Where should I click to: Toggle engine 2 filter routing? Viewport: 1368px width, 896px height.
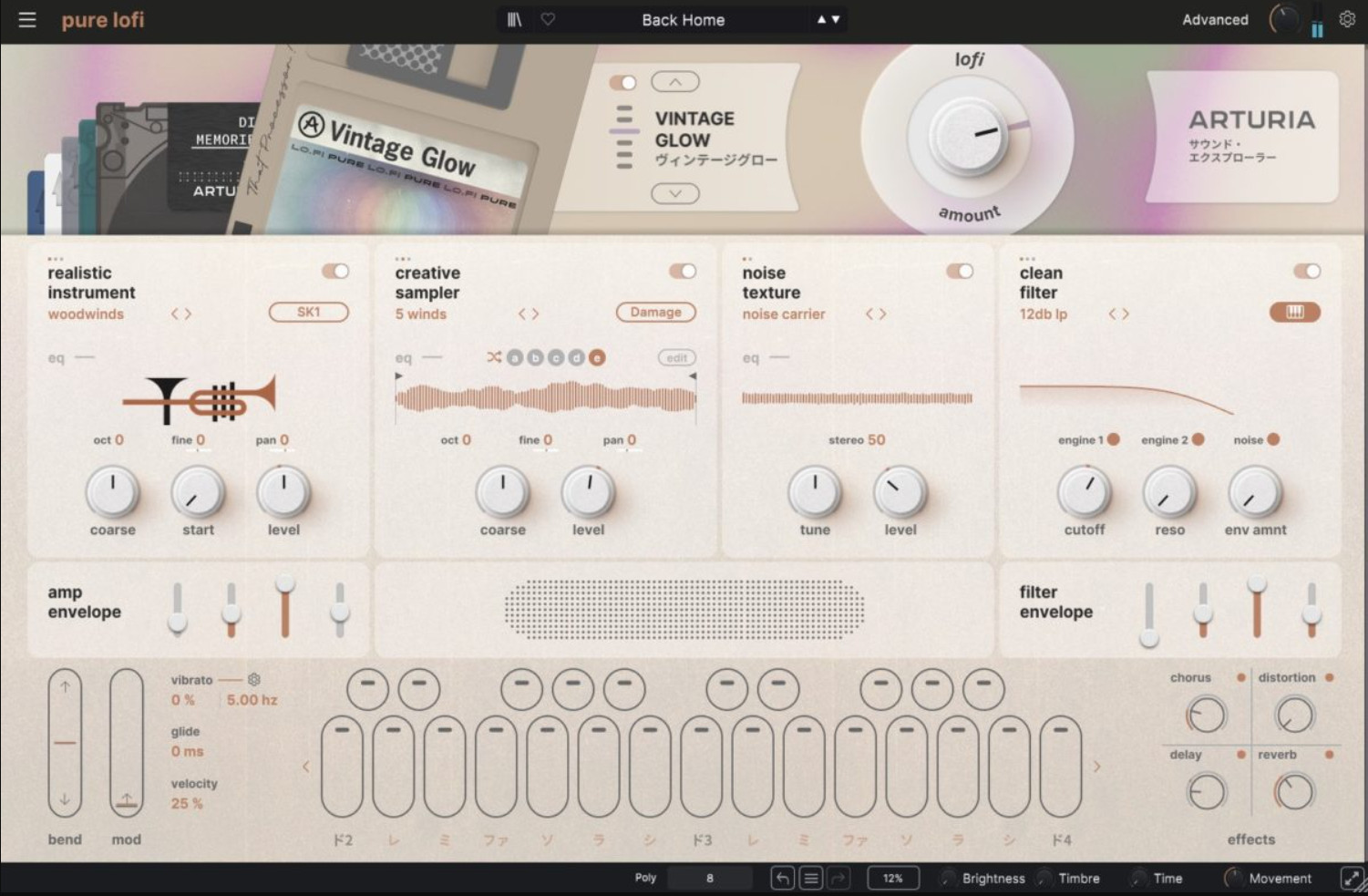click(x=1198, y=439)
